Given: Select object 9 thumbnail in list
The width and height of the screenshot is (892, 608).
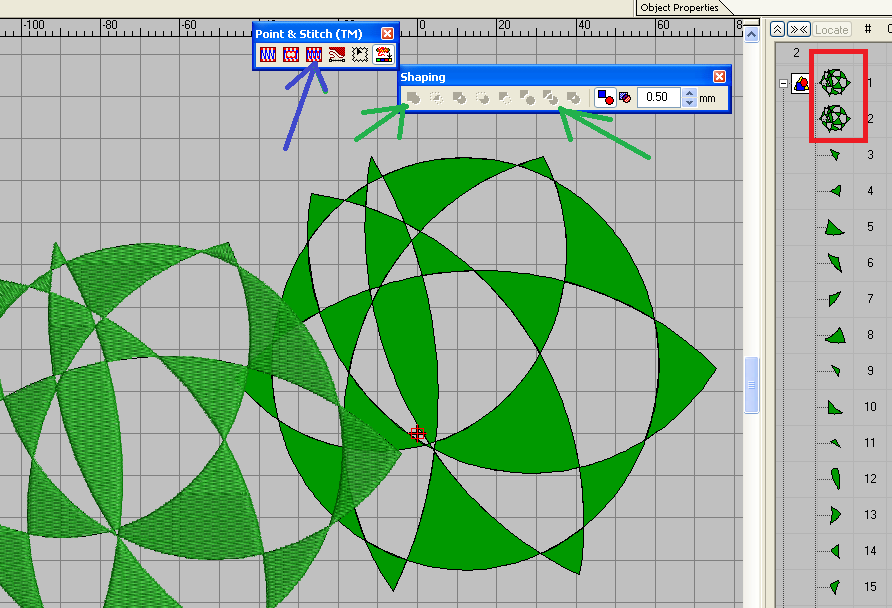Looking at the screenshot, I should (835, 371).
